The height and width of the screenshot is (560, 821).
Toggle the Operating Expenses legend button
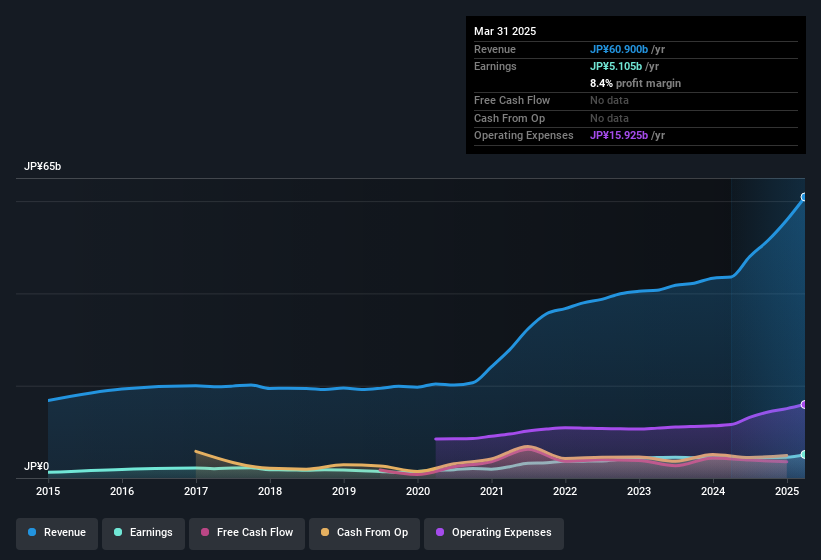coord(494,533)
